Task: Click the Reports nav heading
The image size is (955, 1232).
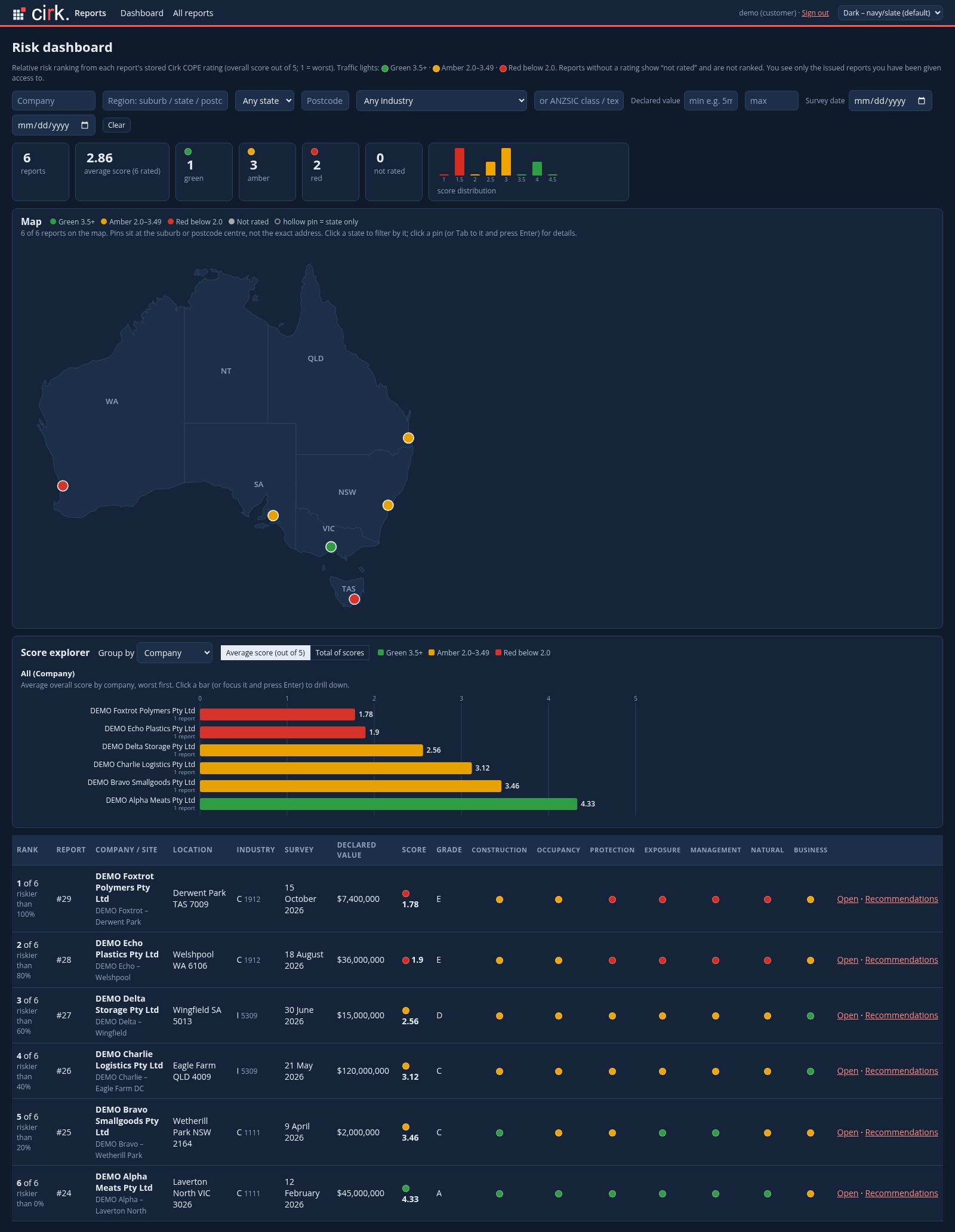Action: click(x=90, y=13)
